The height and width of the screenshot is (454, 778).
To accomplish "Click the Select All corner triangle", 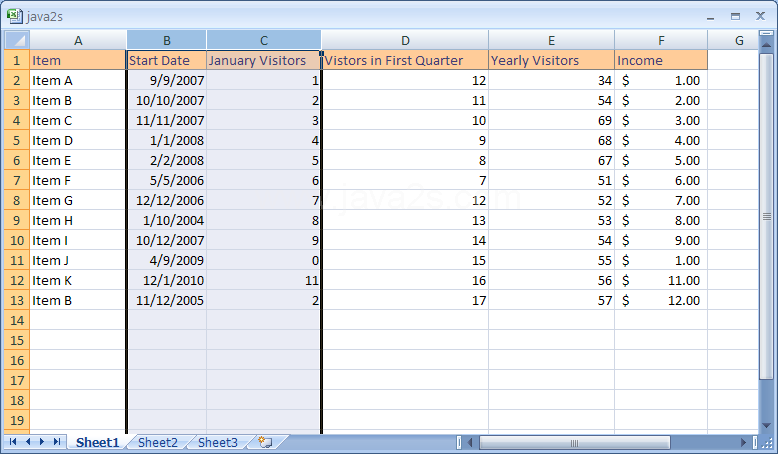I will coord(17,40).
